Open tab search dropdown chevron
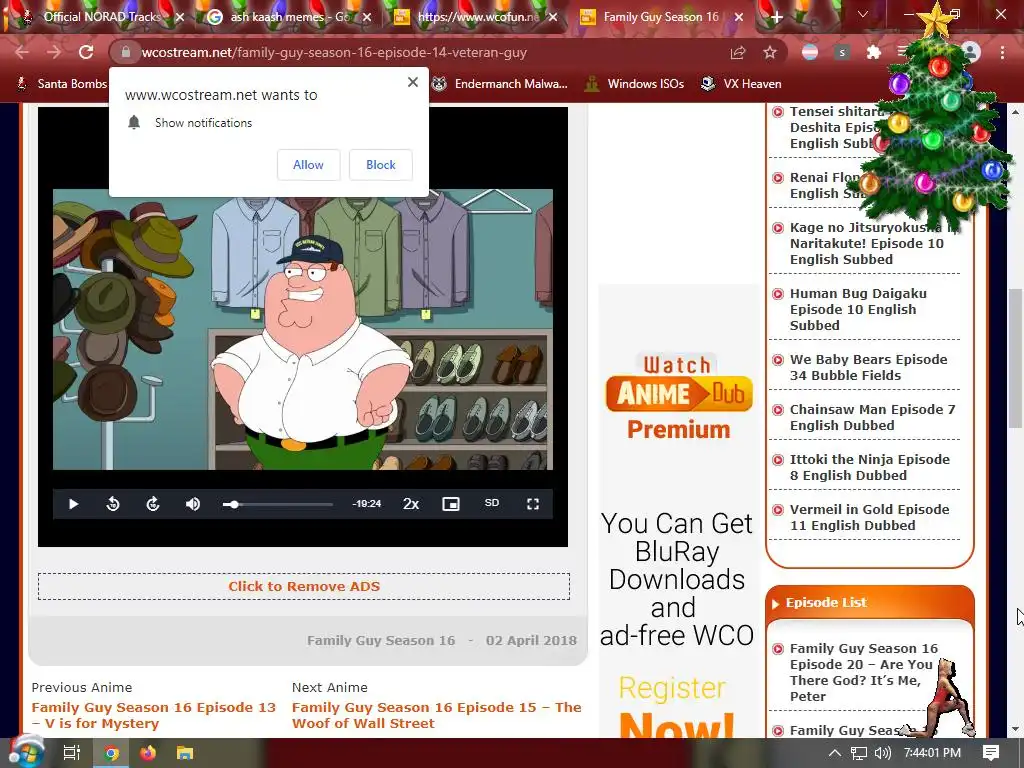 863,14
